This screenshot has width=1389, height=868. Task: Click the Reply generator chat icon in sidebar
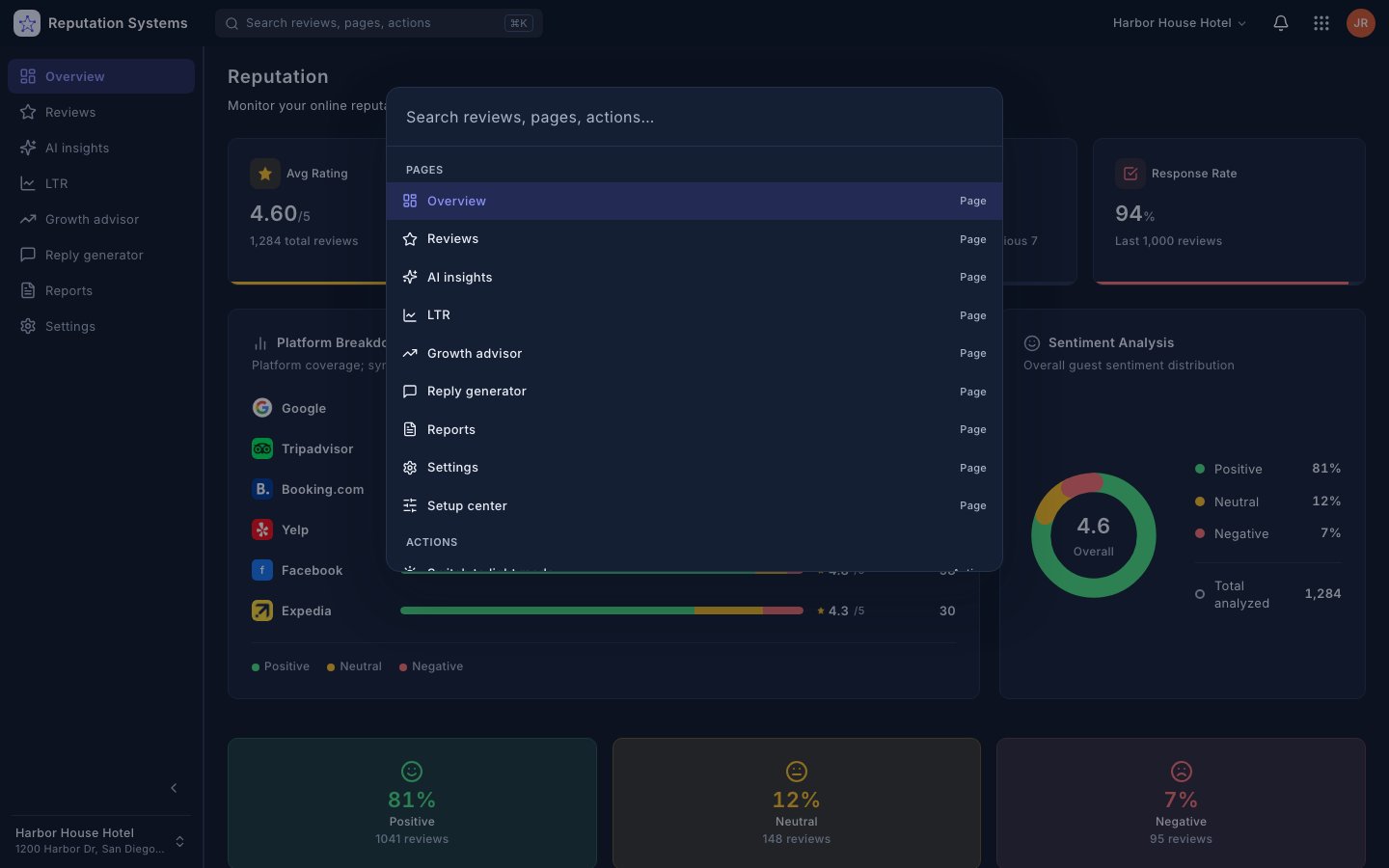28,255
